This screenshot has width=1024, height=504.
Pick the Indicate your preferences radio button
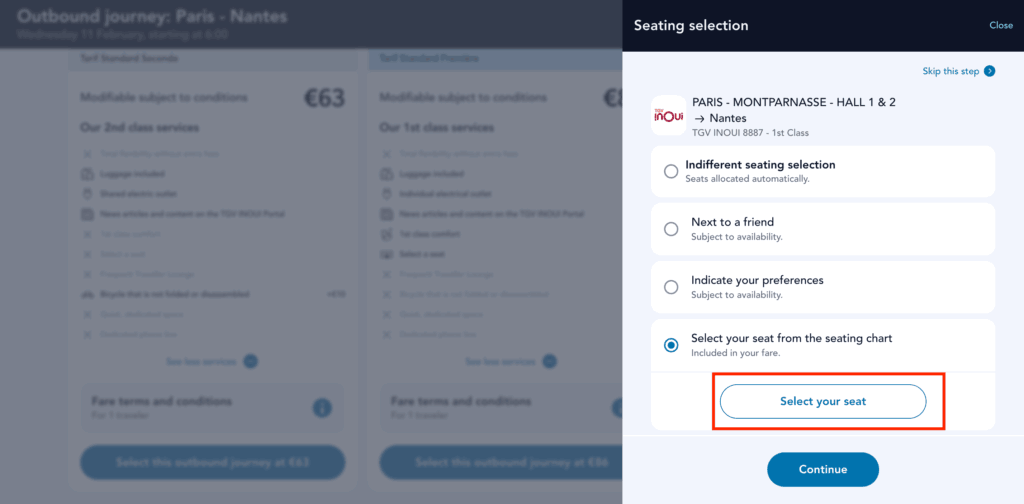tap(671, 287)
